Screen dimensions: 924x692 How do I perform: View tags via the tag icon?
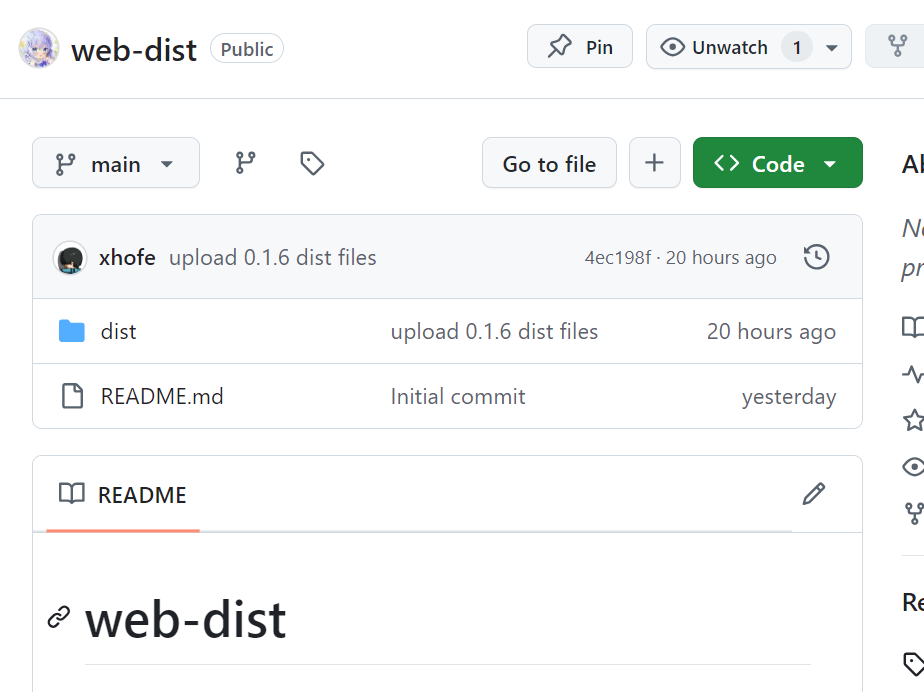tap(312, 163)
